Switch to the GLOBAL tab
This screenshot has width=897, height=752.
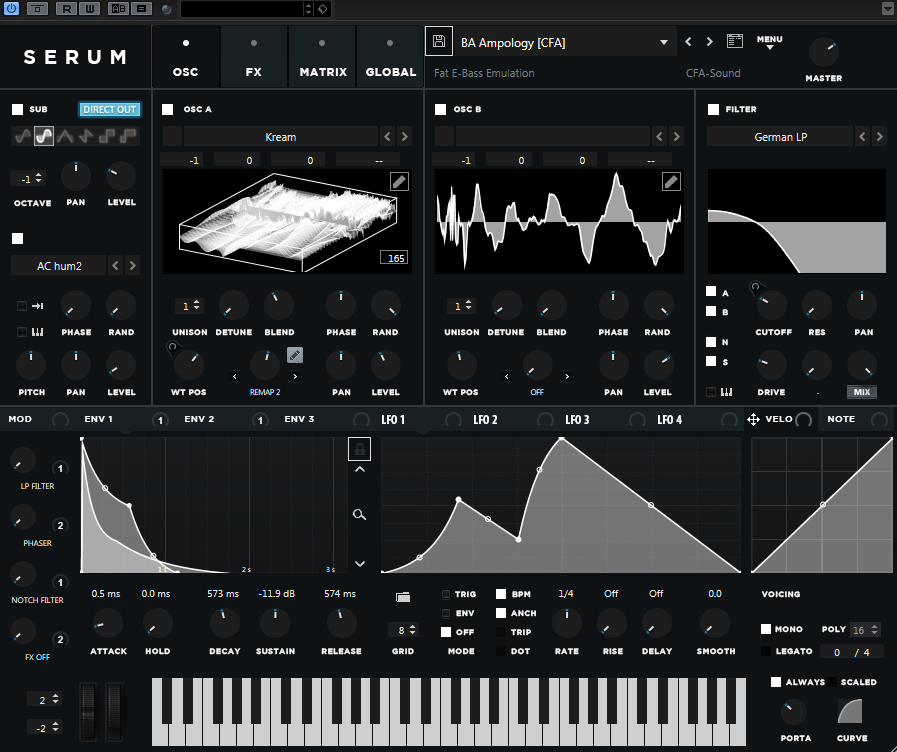click(390, 57)
